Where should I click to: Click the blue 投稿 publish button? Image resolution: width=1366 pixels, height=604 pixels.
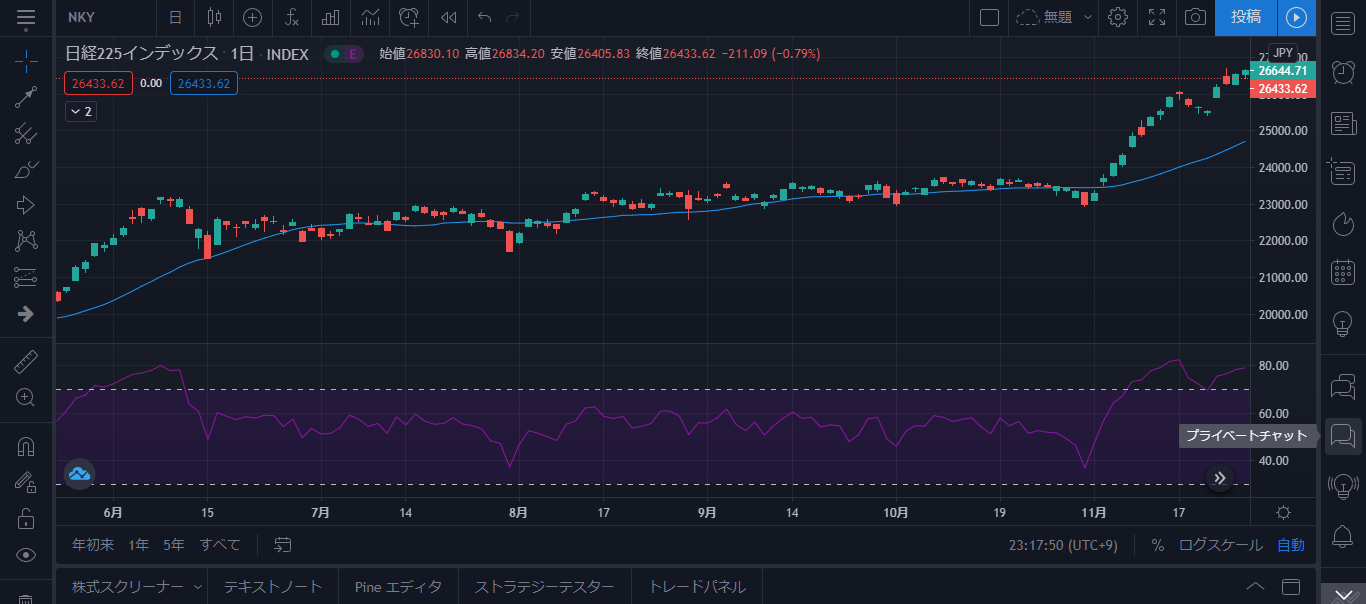tap(1246, 17)
